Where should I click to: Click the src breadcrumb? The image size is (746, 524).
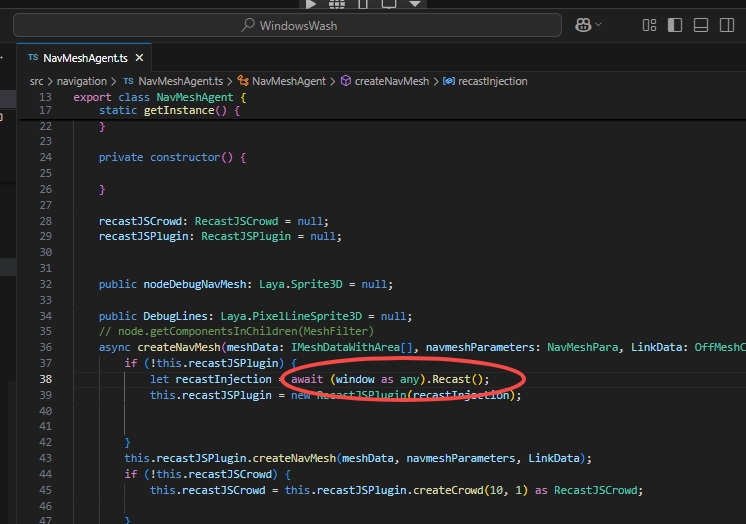coord(36,81)
